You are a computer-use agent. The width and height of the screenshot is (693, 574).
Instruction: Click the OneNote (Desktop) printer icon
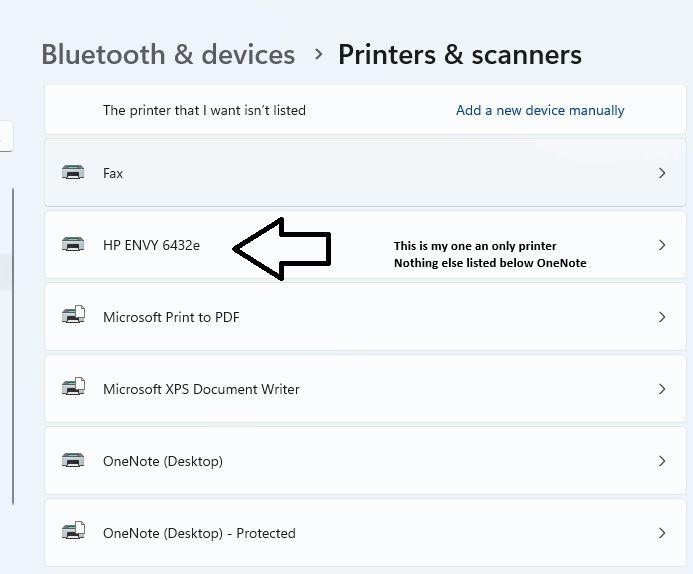73,461
